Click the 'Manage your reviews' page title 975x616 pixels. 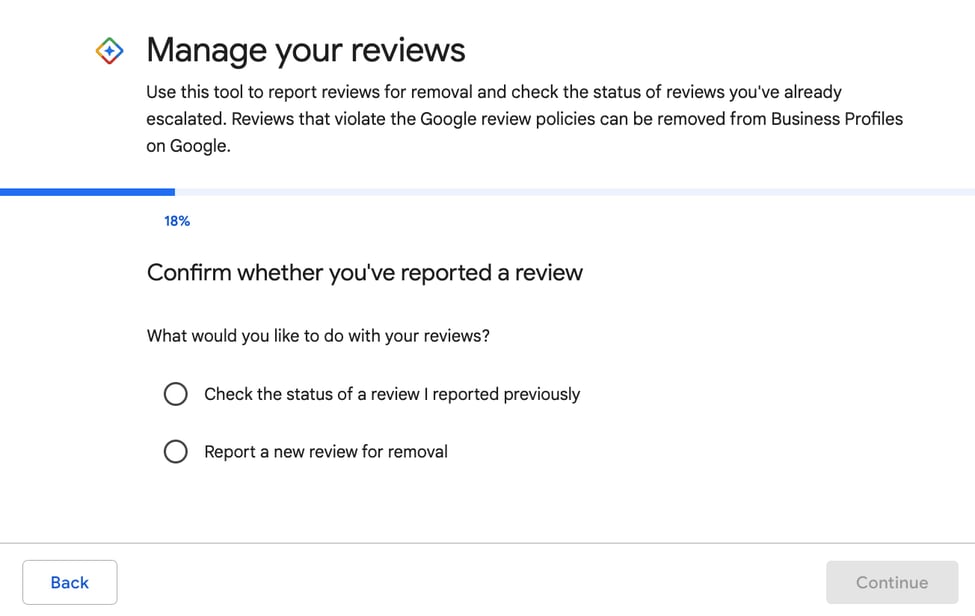[x=305, y=50]
